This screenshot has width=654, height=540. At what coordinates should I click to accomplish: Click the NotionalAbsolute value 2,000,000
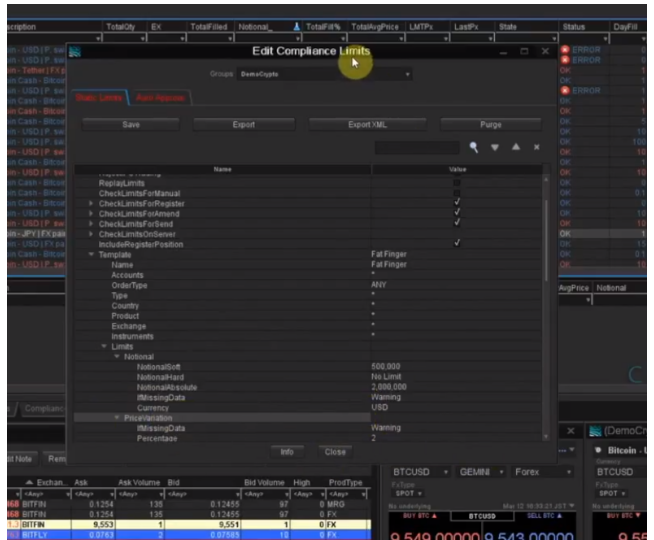click(389, 387)
